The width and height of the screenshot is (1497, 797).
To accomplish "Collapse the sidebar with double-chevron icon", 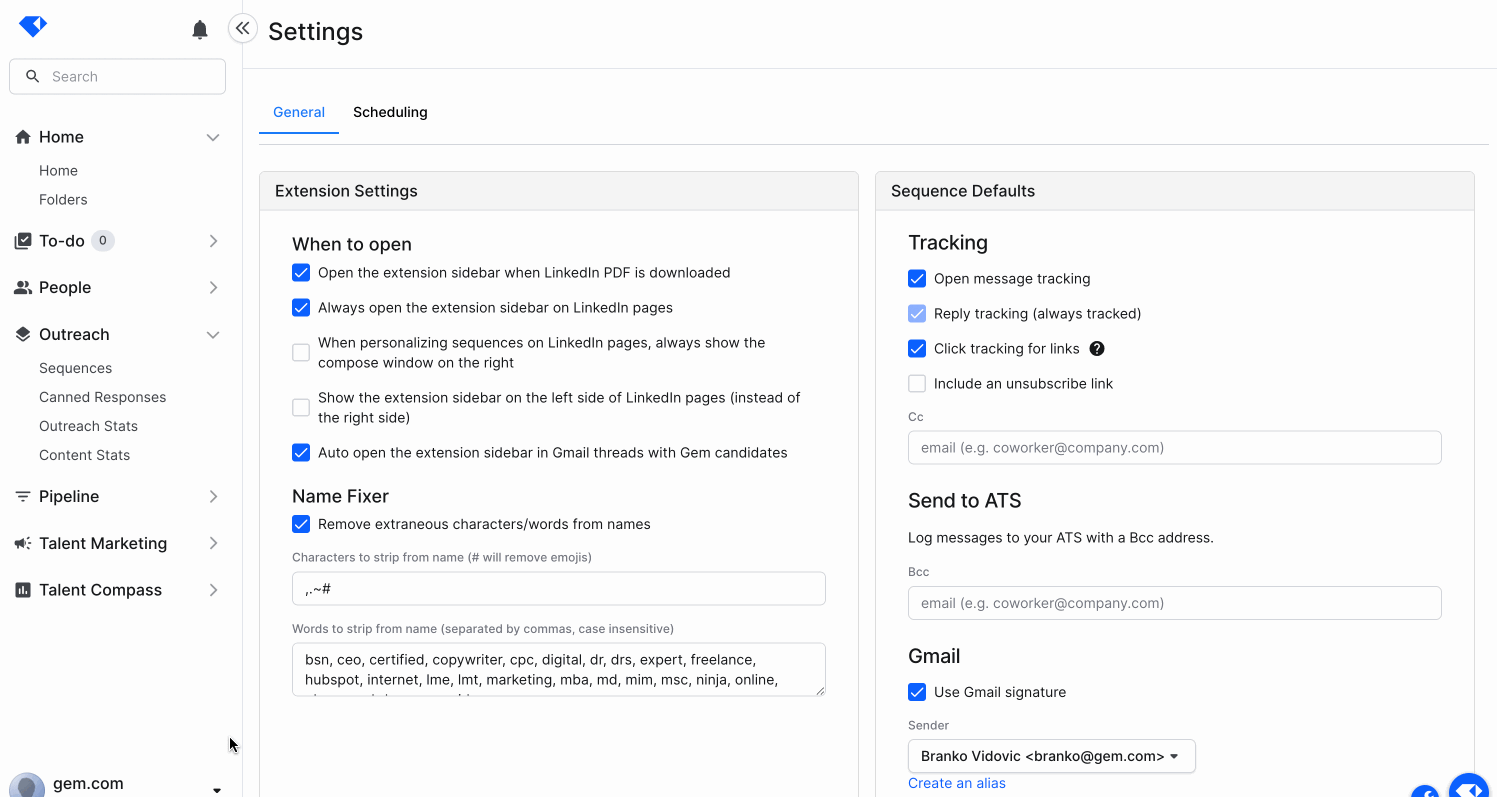I will click(243, 29).
